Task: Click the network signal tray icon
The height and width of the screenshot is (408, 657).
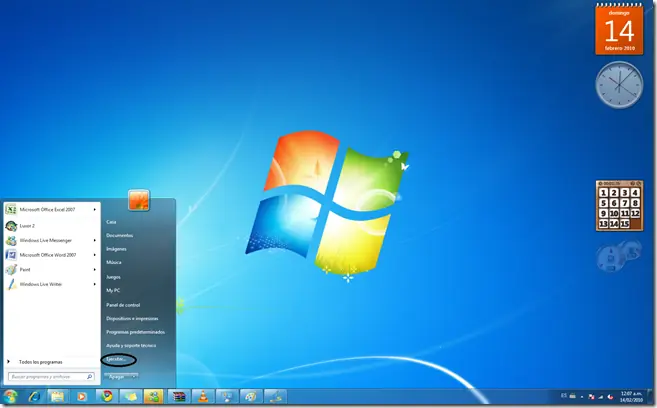Action: (600, 396)
